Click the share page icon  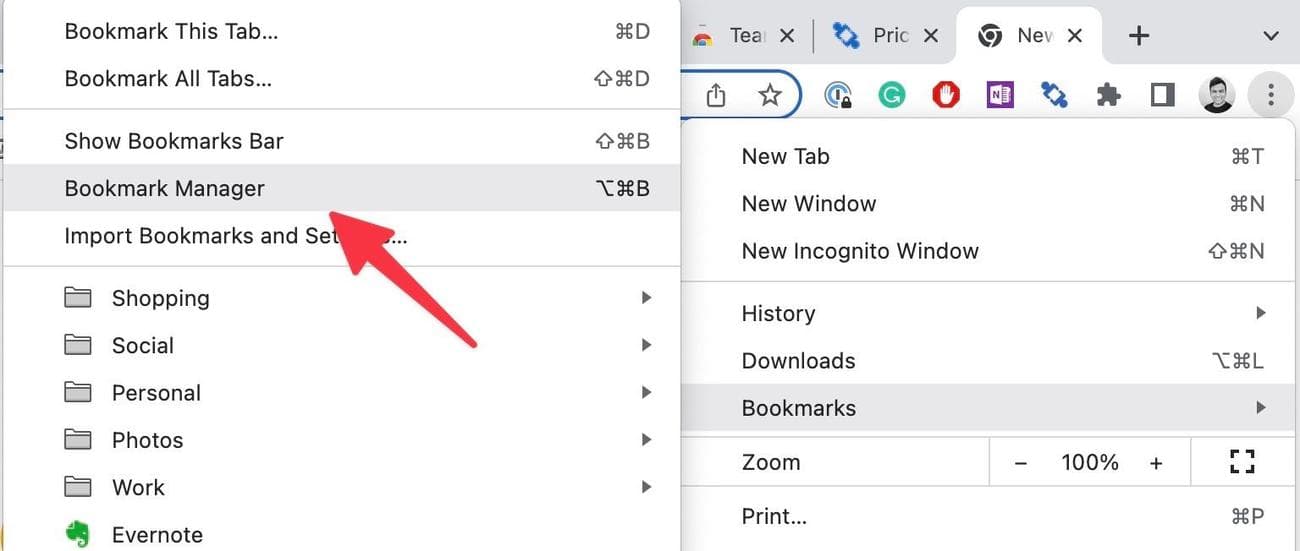(715, 95)
